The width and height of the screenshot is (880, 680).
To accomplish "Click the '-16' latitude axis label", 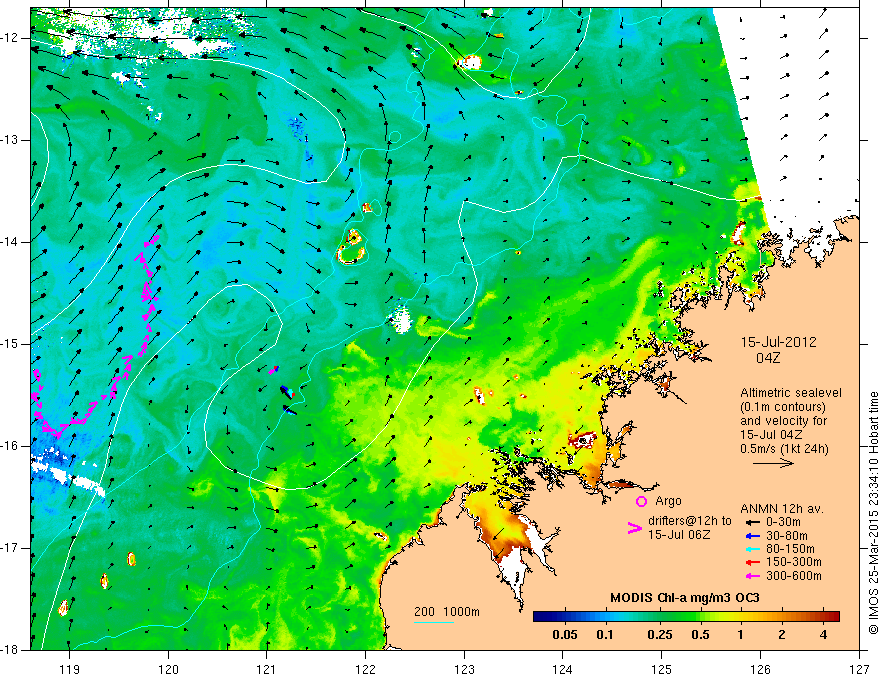I will [x=11, y=446].
